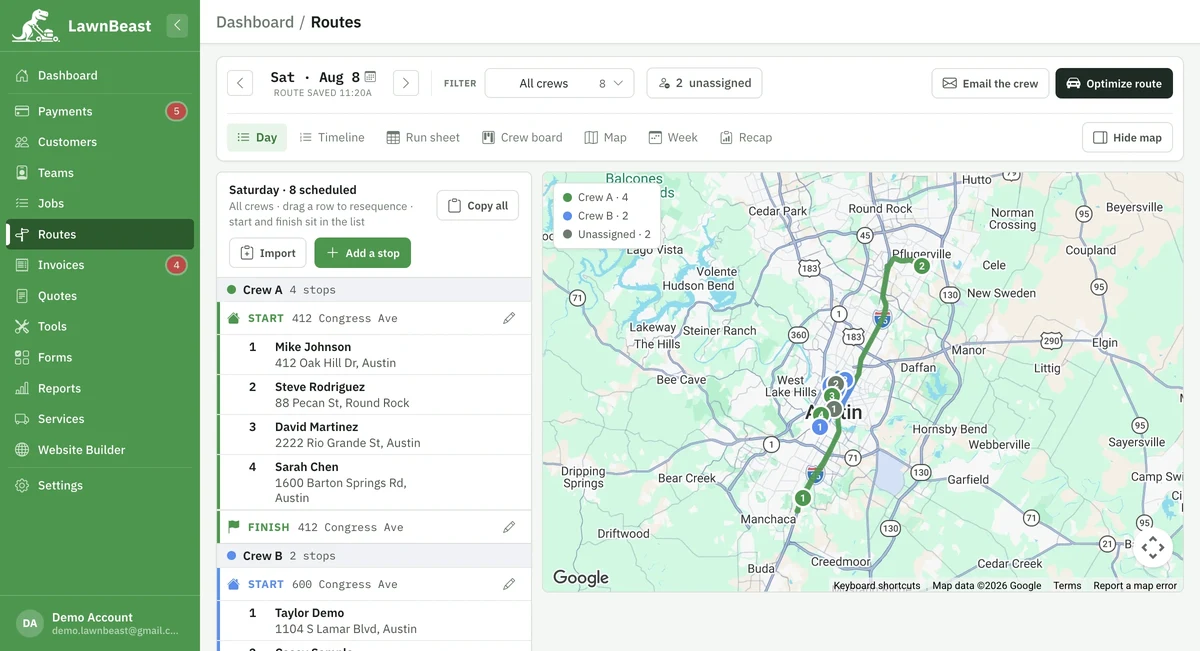Viewport: 1200px width, 651px height.
Task: Click the Reports bar chart icon
Action: (22, 388)
